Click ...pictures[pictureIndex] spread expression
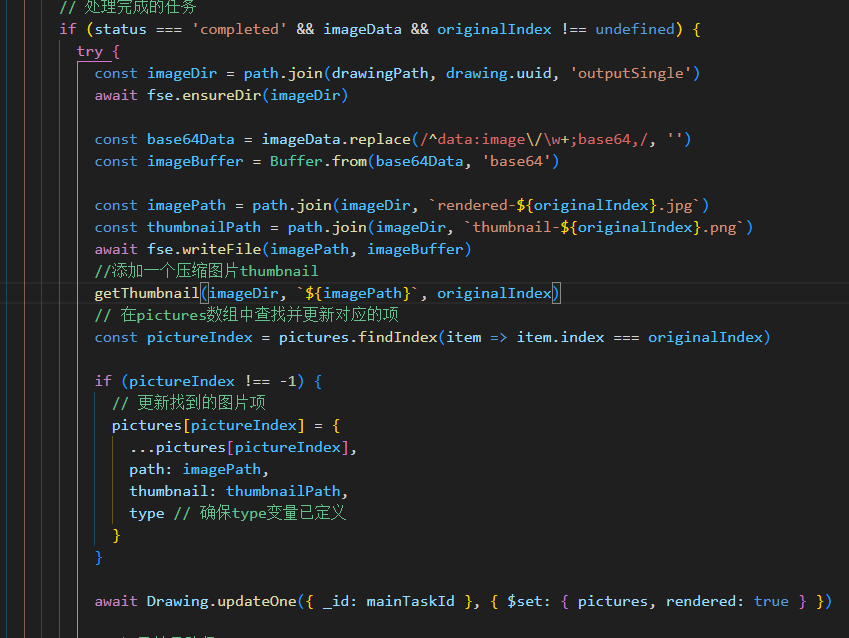The height and width of the screenshot is (638, 849). click(239, 447)
